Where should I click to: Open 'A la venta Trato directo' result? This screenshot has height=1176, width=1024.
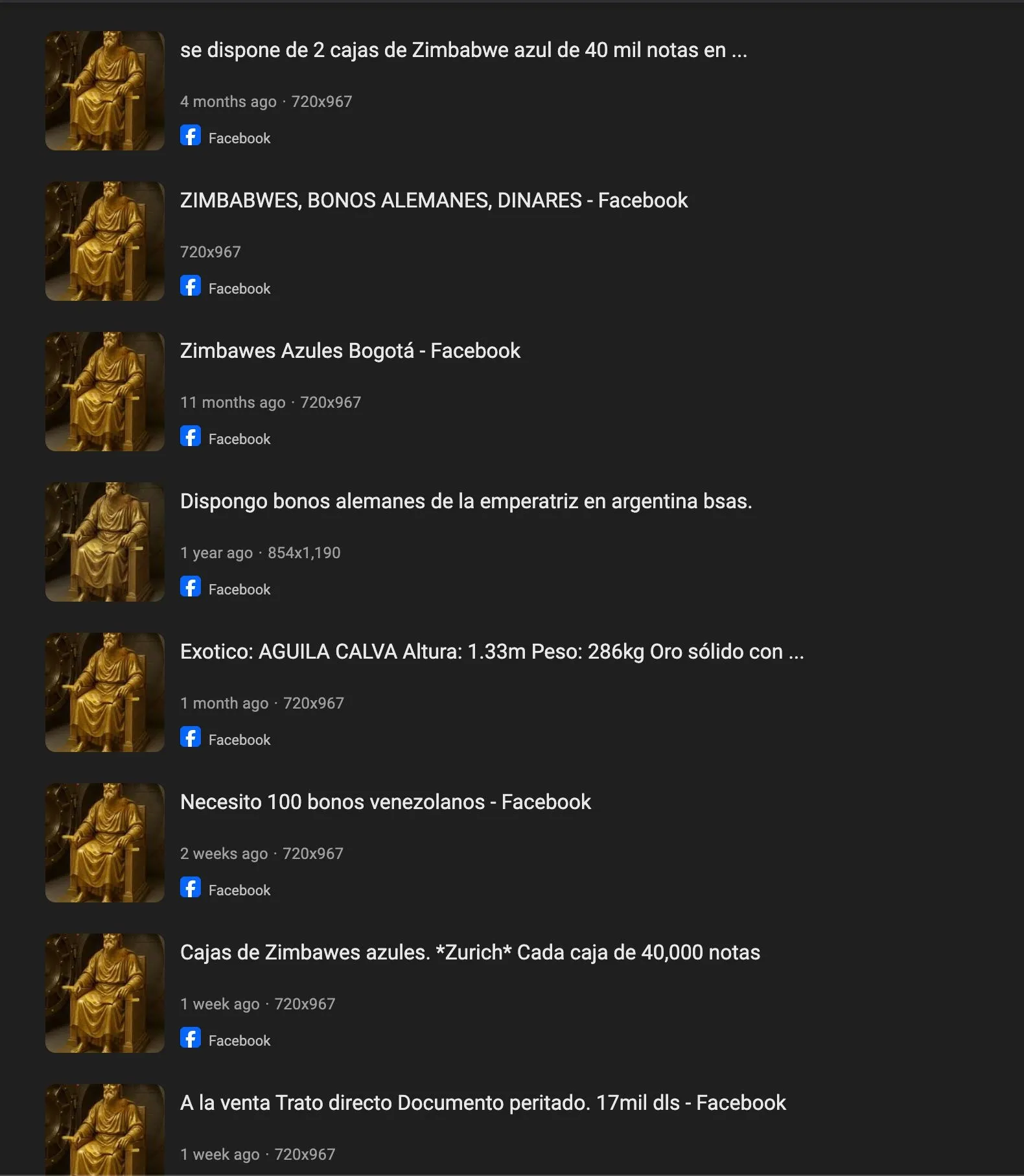pos(483,1103)
